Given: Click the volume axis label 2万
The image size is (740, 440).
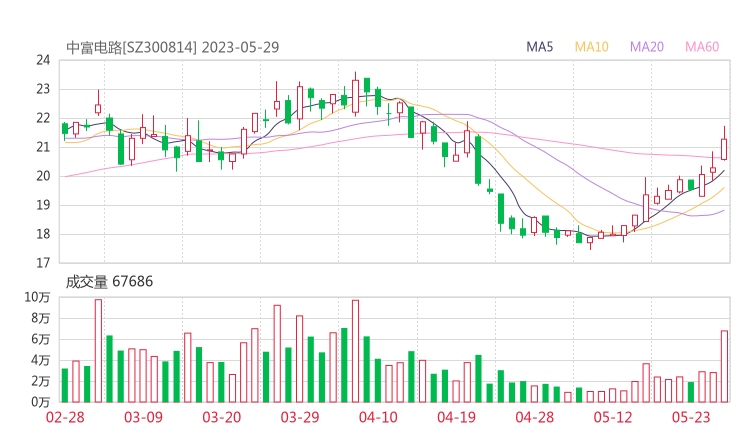Looking at the screenshot, I should point(41,381).
